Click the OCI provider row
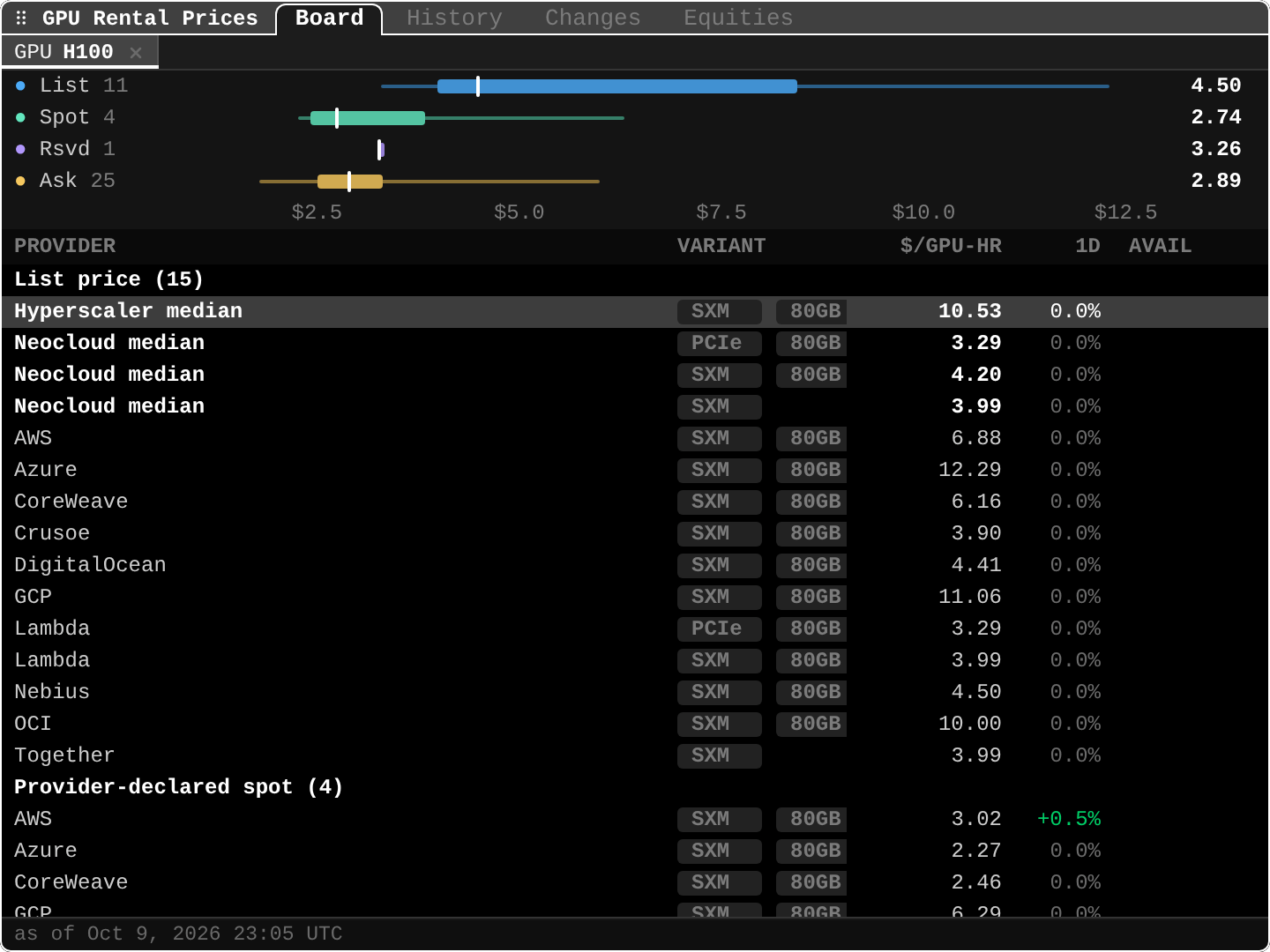The image size is (1270, 952). point(635,724)
